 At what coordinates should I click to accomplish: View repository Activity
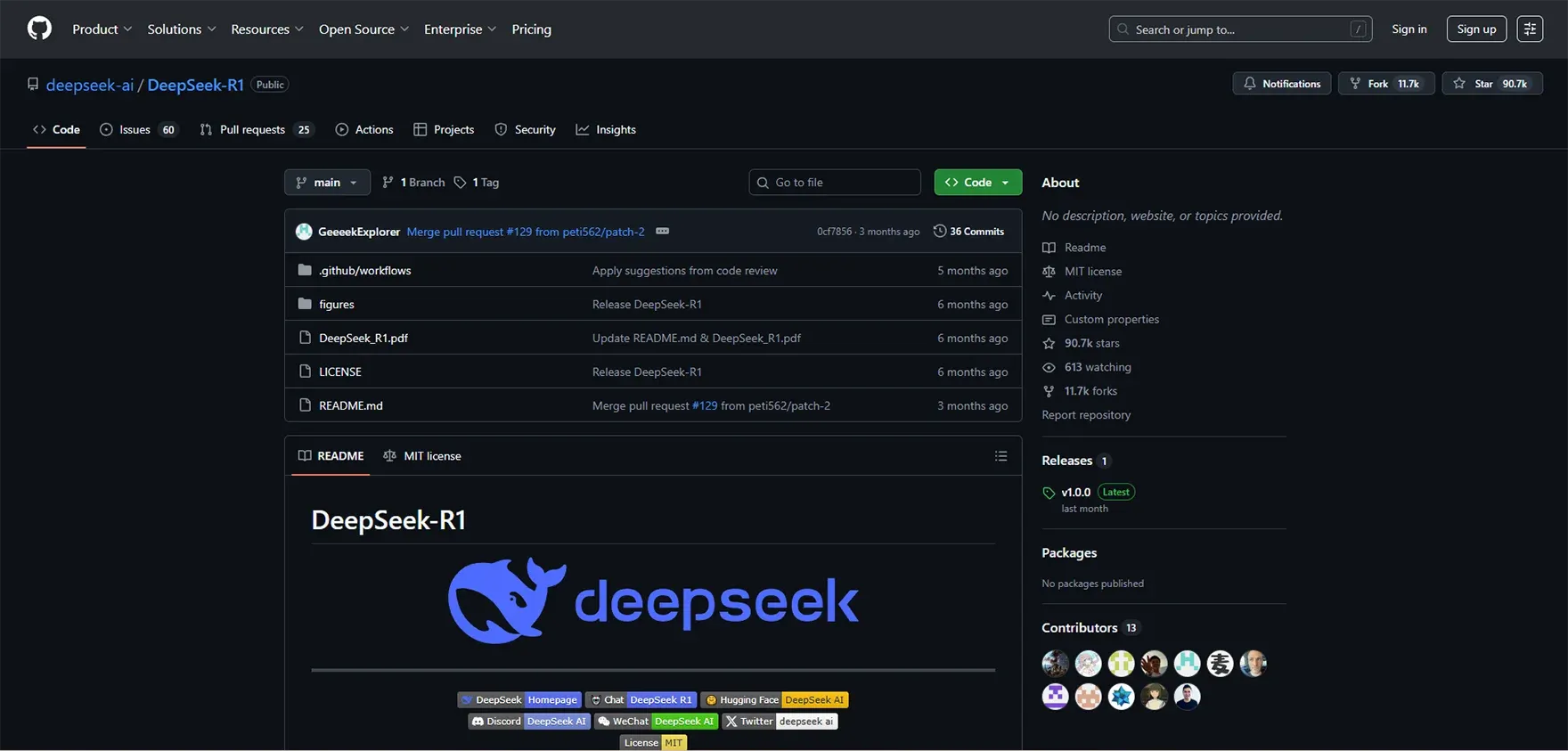1073,296
